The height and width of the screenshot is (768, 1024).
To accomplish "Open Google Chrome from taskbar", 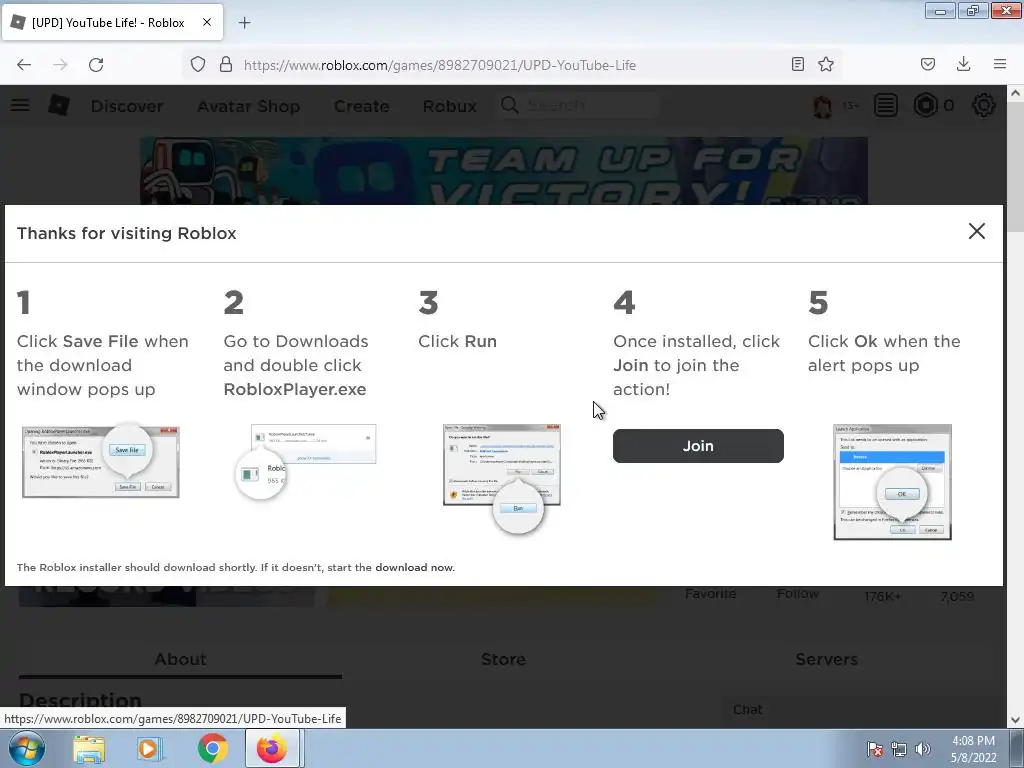I will pyautogui.click(x=212, y=748).
